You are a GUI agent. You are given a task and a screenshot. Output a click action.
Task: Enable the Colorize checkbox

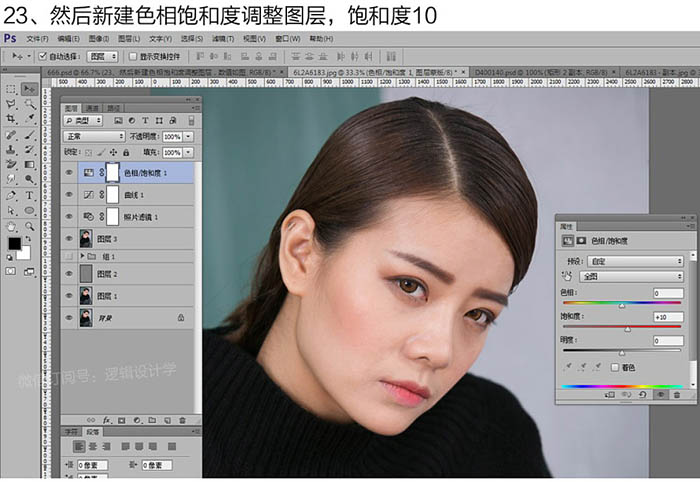pos(615,367)
